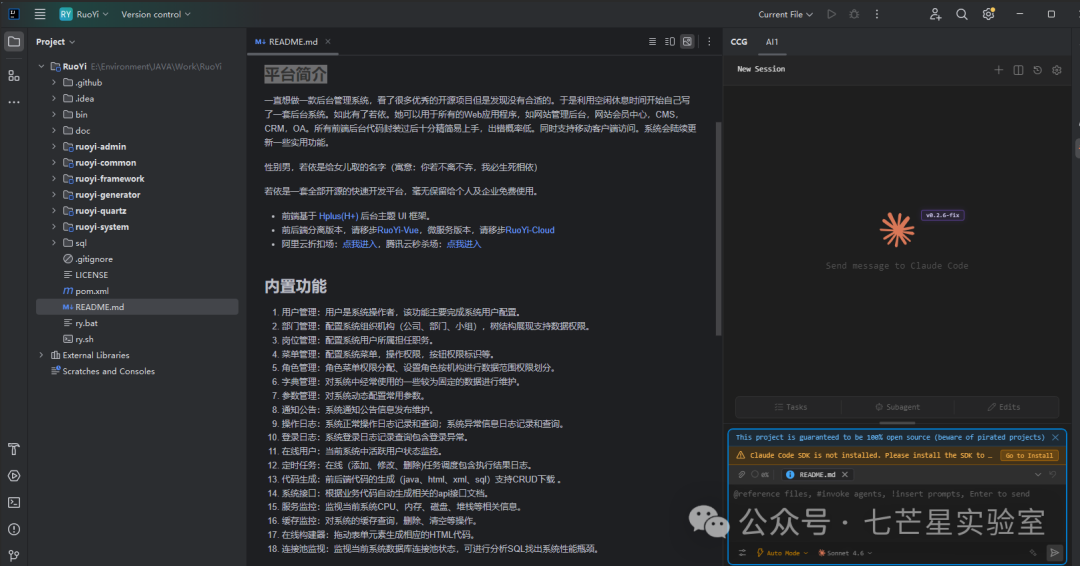
Task: Open the Build hammer tool window
Action: pyautogui.click(x=14, y=449)
